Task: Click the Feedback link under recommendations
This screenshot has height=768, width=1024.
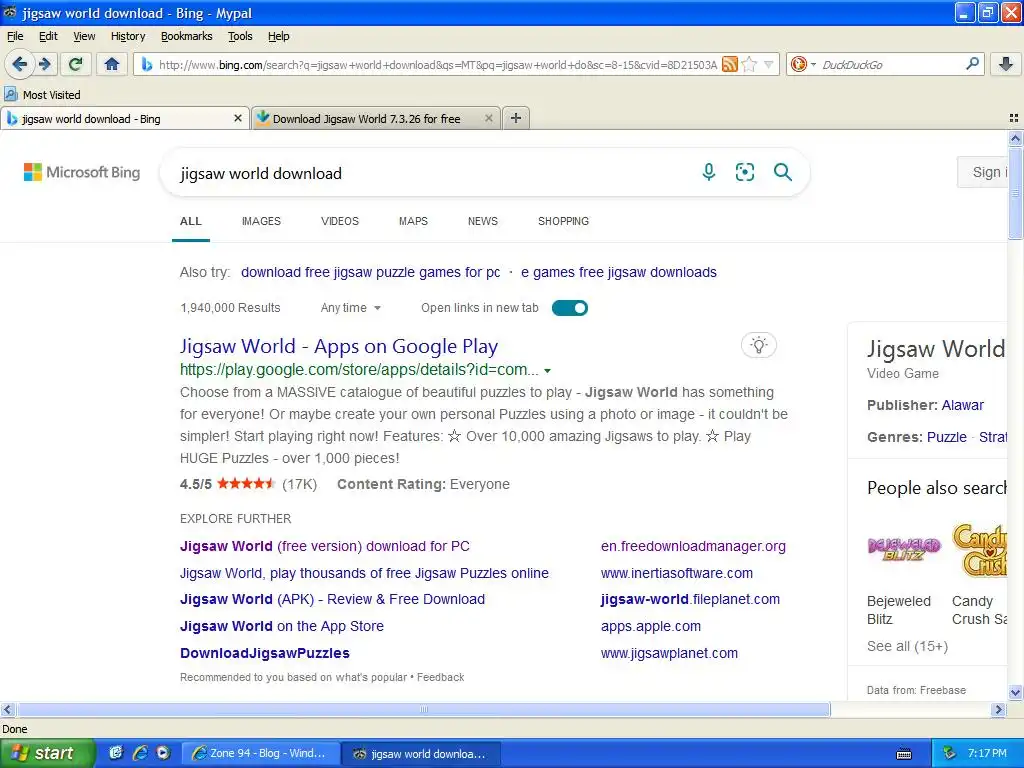Action: pyautogui.click(x=440, y=677)
